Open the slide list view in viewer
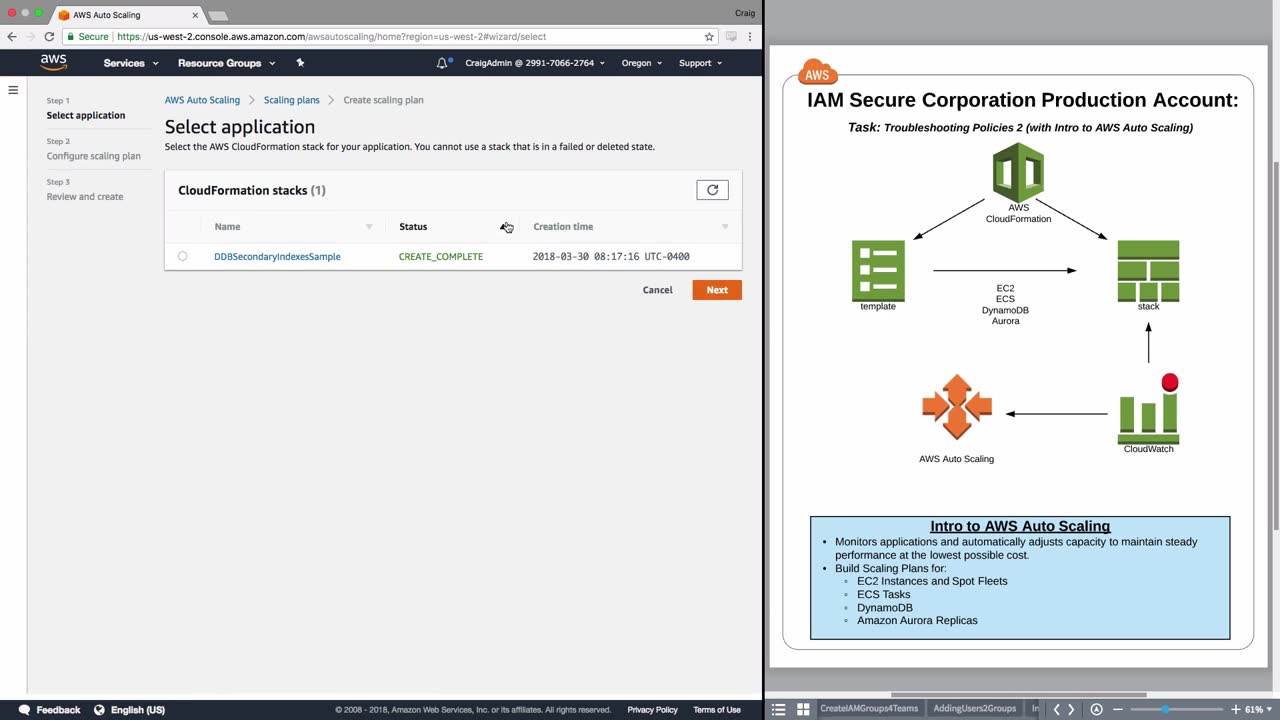This screenshot has height=720, width=1280. coord(779,709)
